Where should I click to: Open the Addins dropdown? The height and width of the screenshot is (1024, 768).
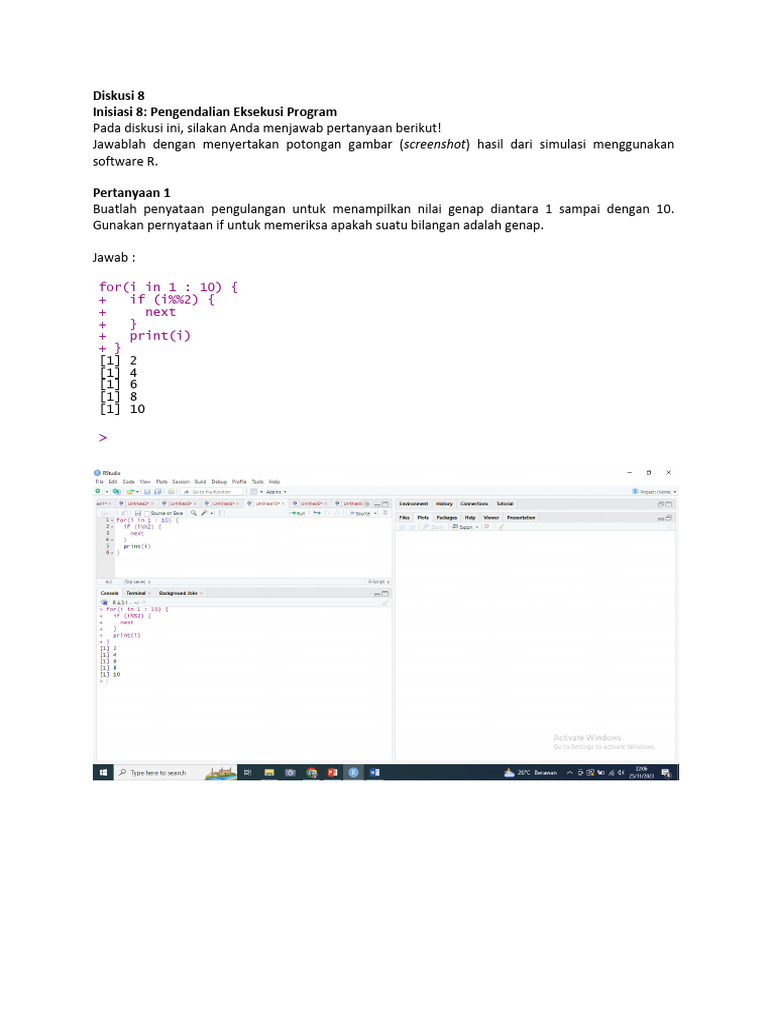pos(276,492)
